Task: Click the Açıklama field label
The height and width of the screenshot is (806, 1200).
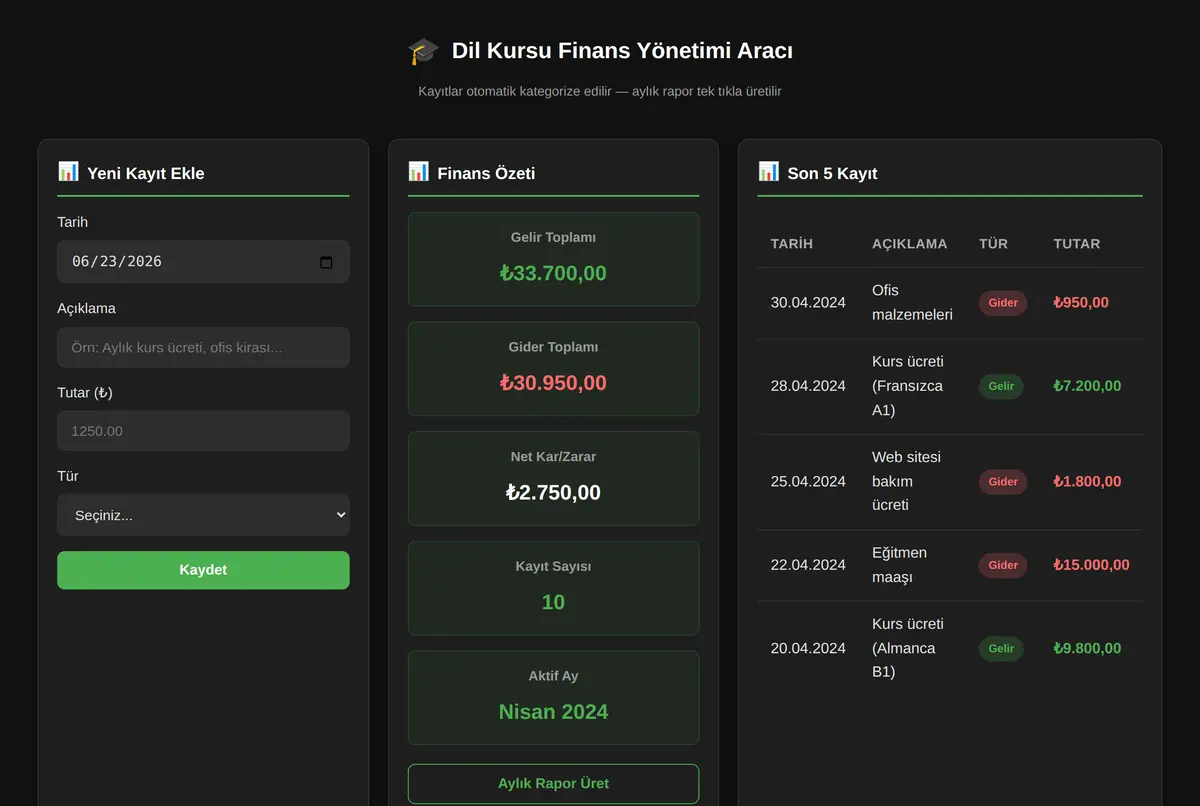Action: [x=86, y=308]
